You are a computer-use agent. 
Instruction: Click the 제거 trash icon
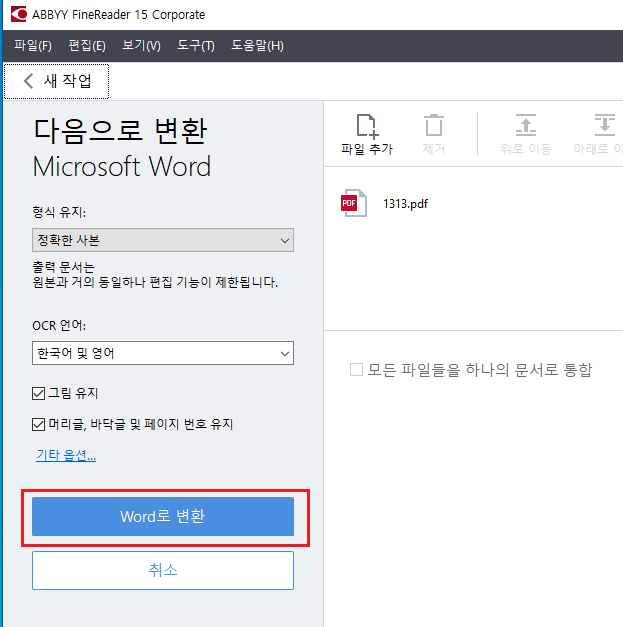(x=434, y=126)
